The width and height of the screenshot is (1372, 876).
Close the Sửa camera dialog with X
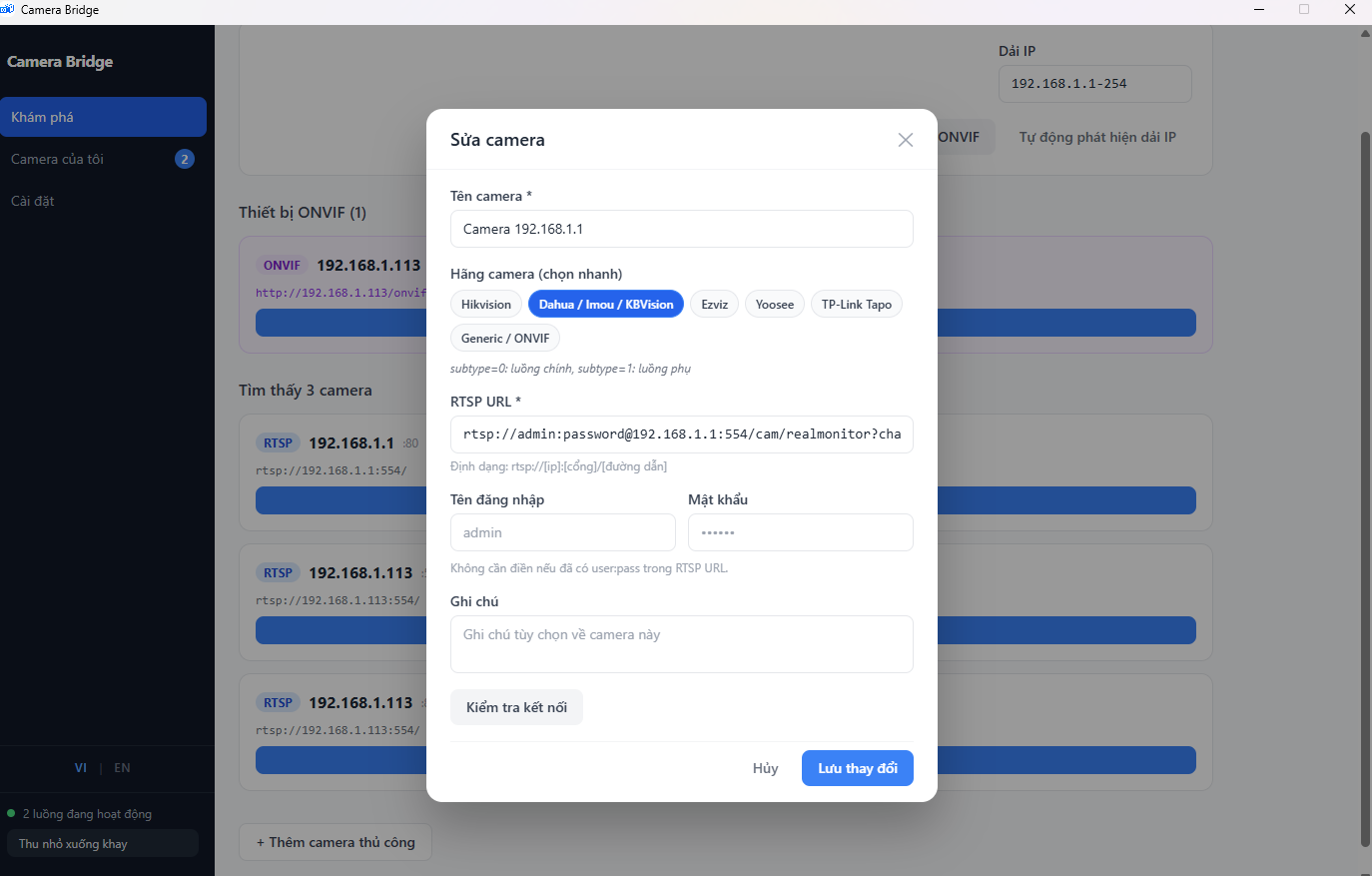coord(905,140)
